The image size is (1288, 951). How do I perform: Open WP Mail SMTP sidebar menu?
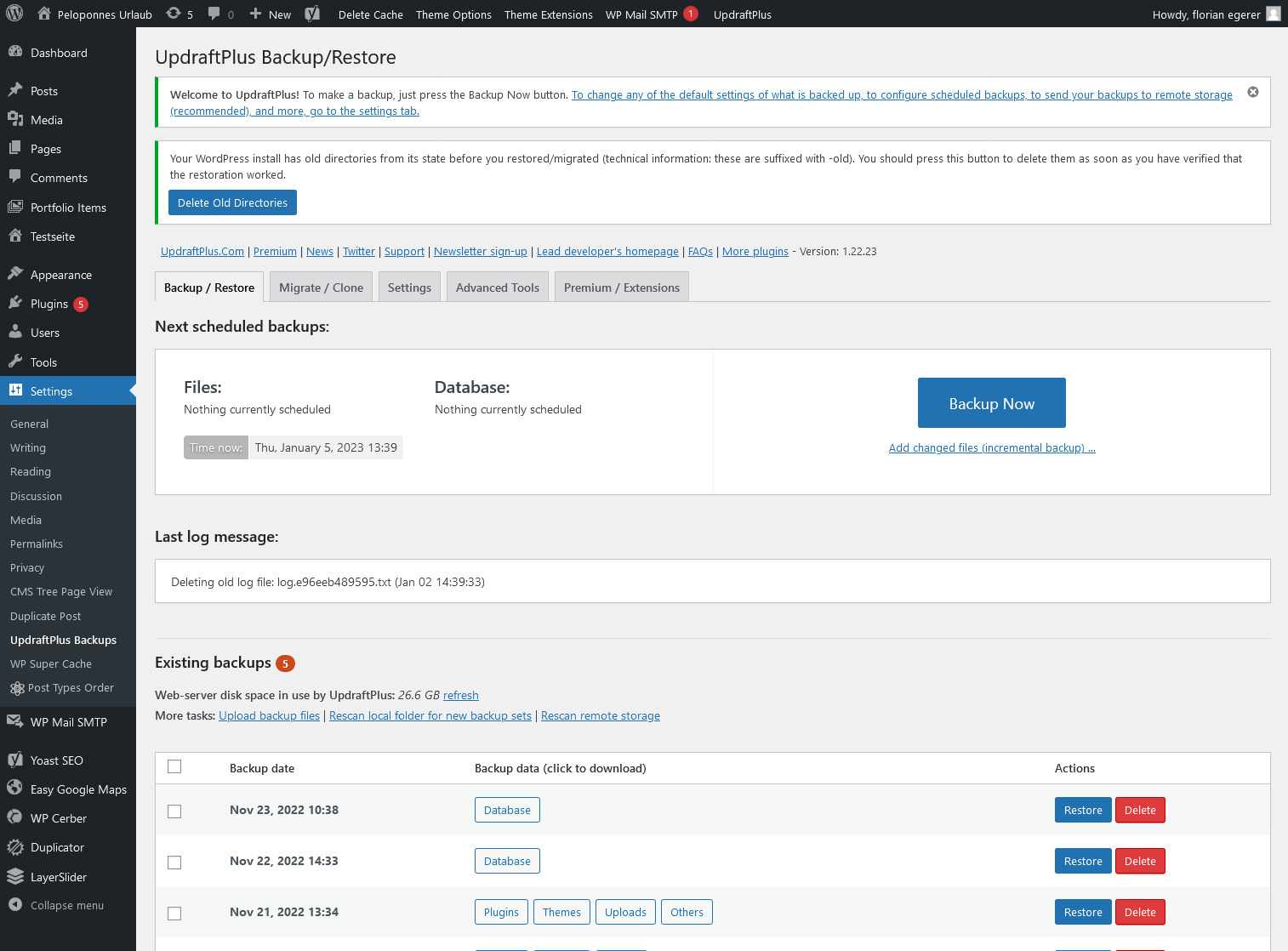click(x=68, y=722)
